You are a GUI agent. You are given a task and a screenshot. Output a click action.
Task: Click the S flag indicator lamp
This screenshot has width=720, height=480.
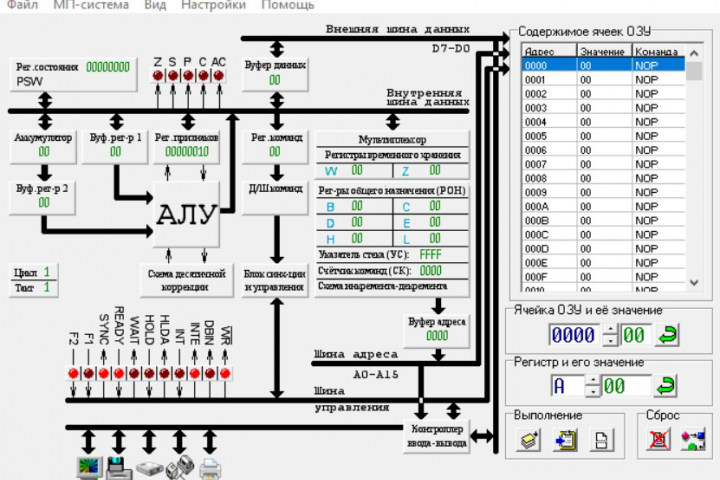[173, 75]
